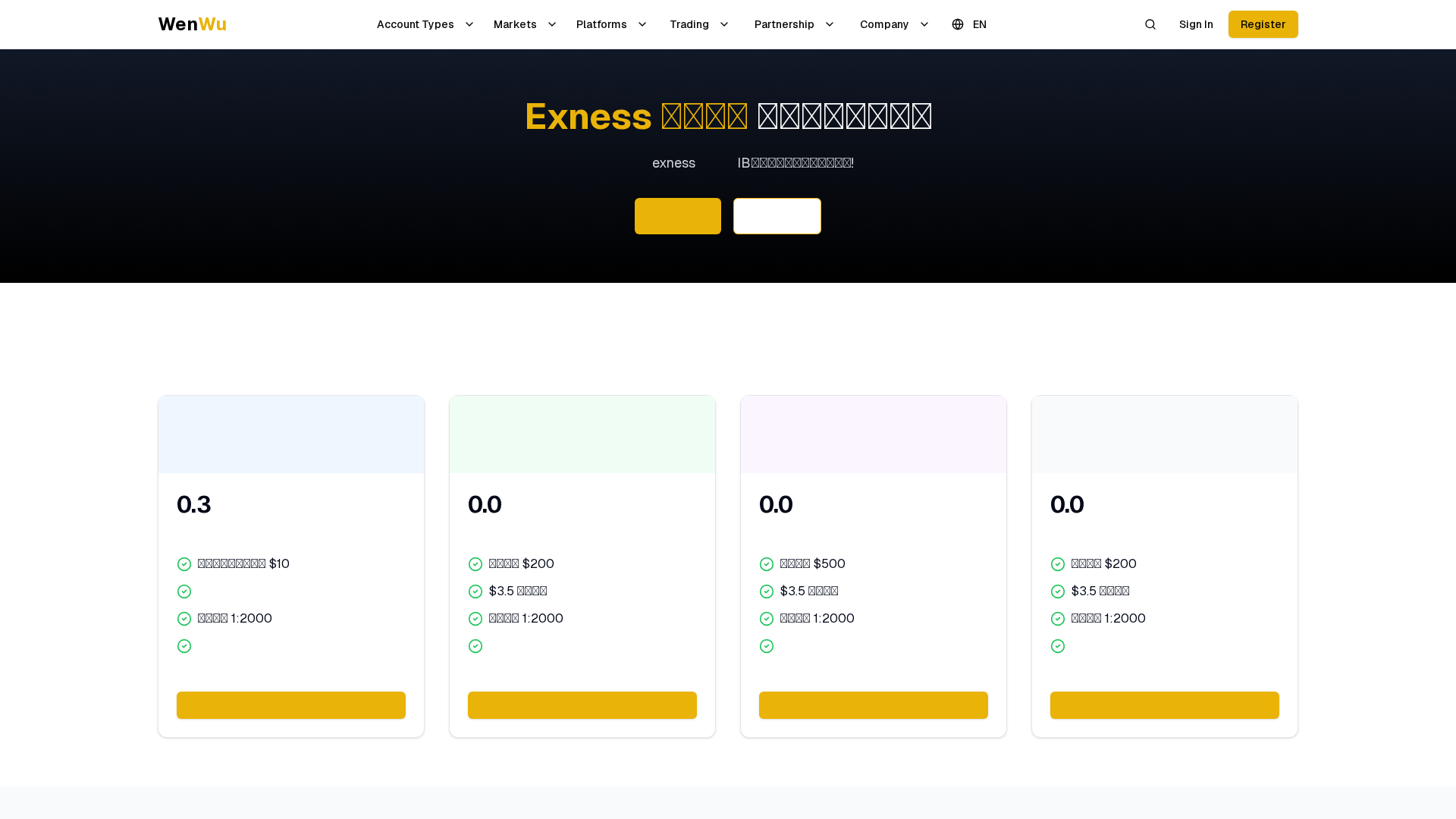Expand the EN language selector
Viewport: 1456px width, 819px height.
coord(979,24)
